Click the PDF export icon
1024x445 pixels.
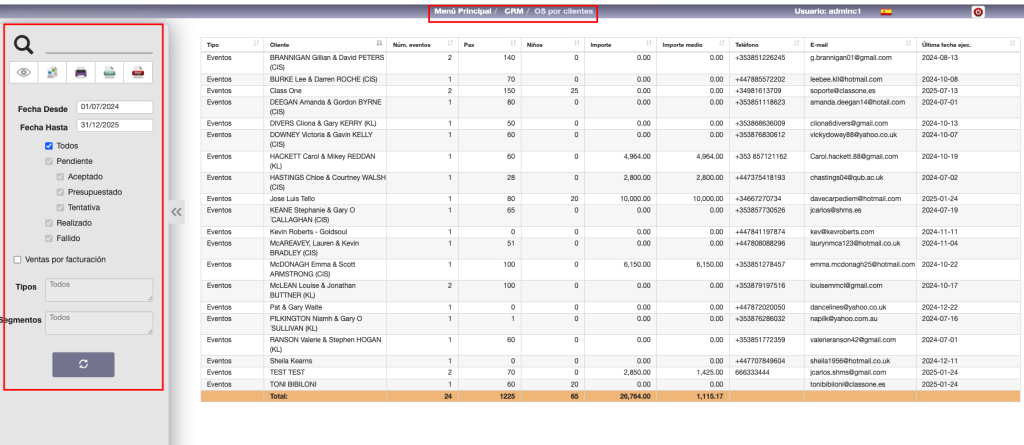[x=139, y=72]
